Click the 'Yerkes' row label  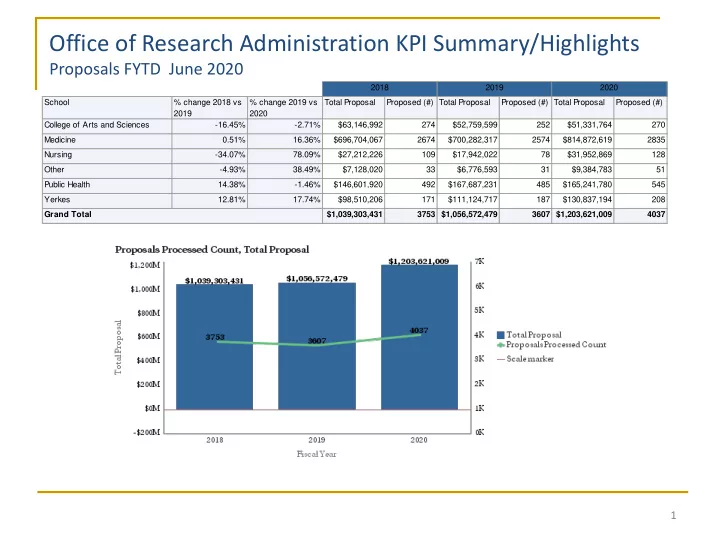pyautogui.click(x=57, y=200)
